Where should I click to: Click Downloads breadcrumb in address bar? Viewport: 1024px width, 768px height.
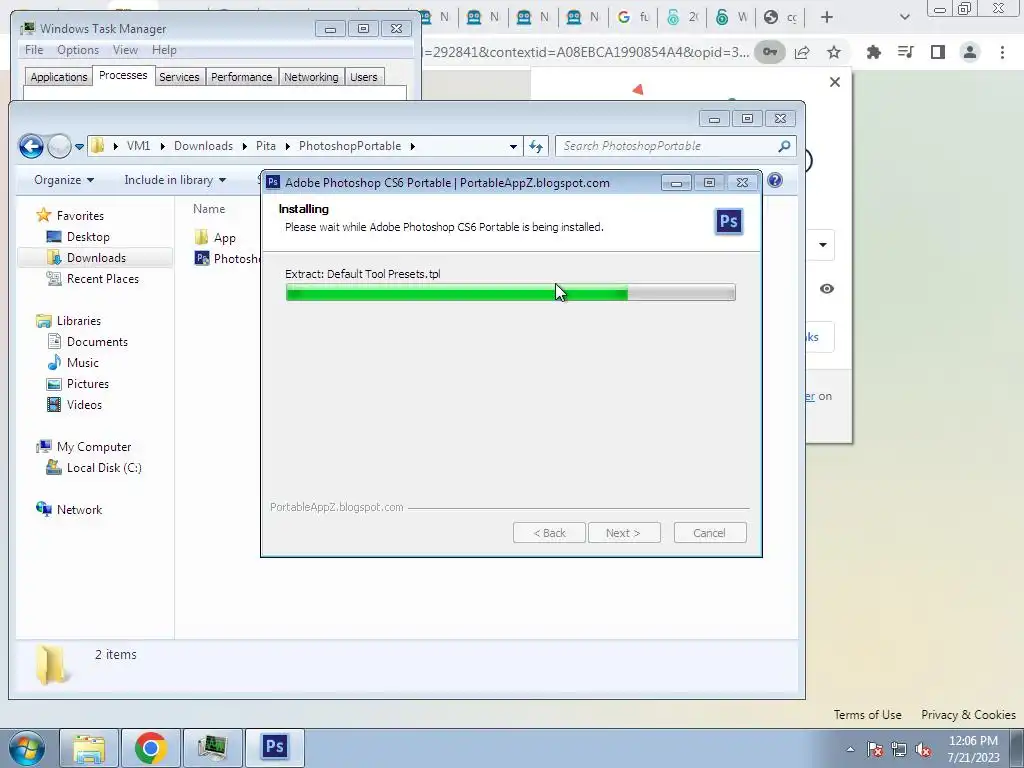203,146
